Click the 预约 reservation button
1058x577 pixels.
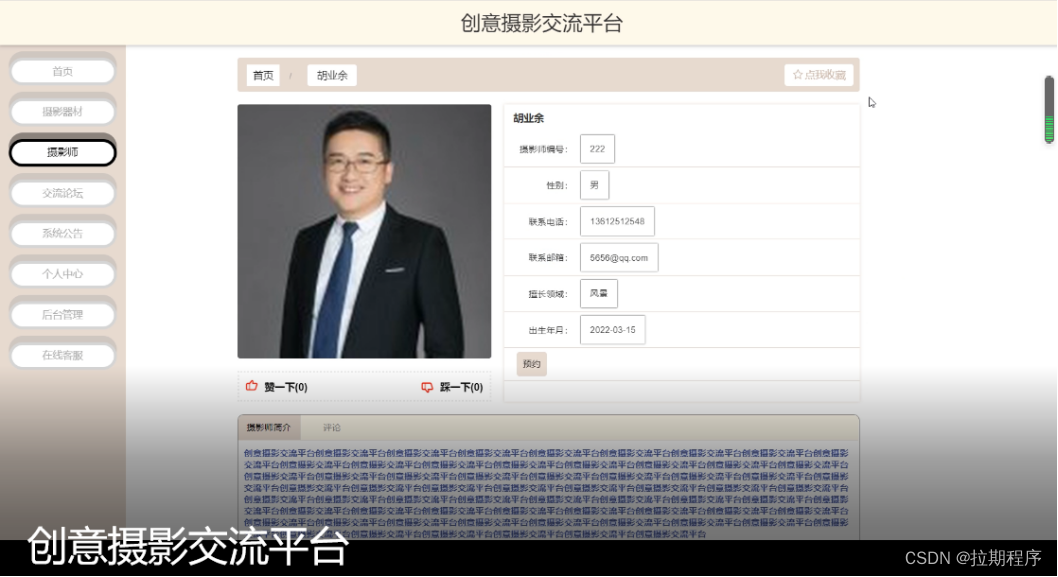point(531,364)
